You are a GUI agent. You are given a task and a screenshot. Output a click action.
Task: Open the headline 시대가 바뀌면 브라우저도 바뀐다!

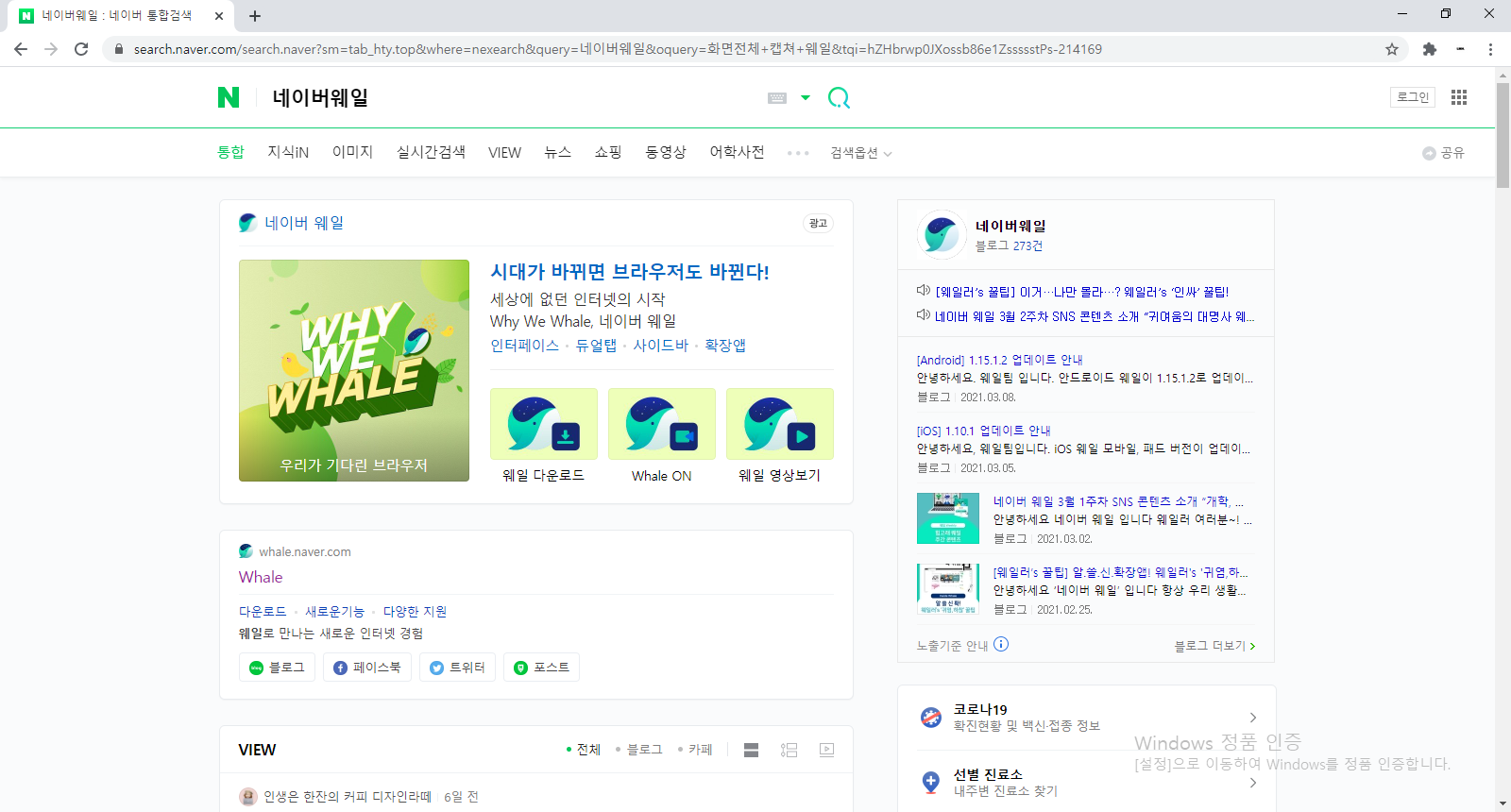click(x=629, y=272)
